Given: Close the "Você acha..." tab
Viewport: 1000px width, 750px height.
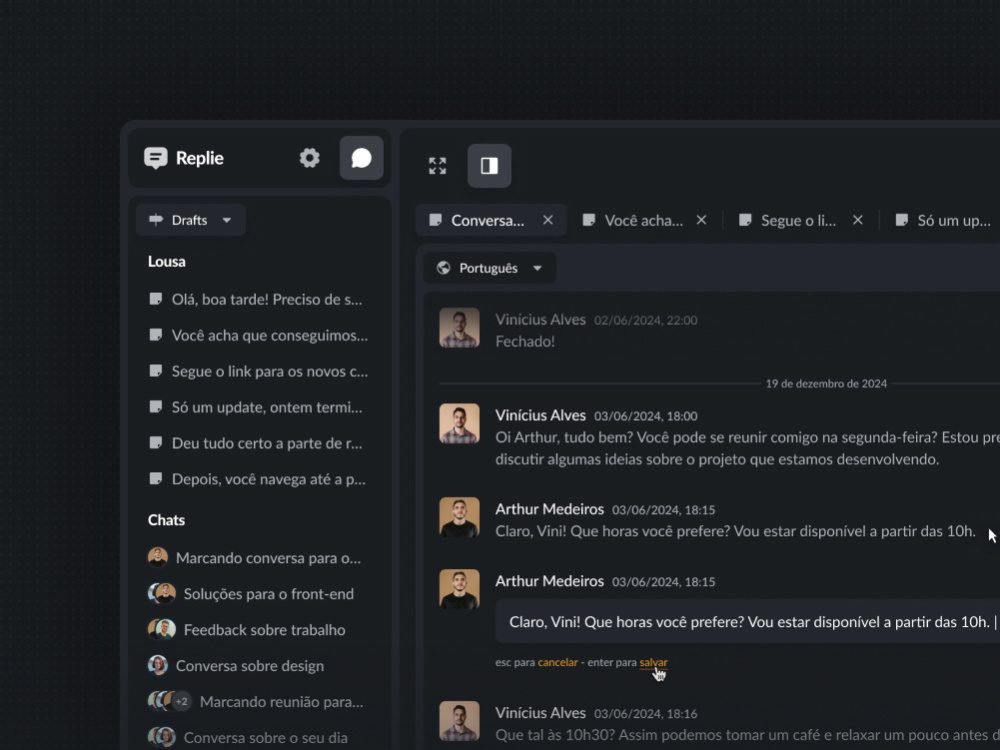Looking at the screenshot, I should [702, 220].
